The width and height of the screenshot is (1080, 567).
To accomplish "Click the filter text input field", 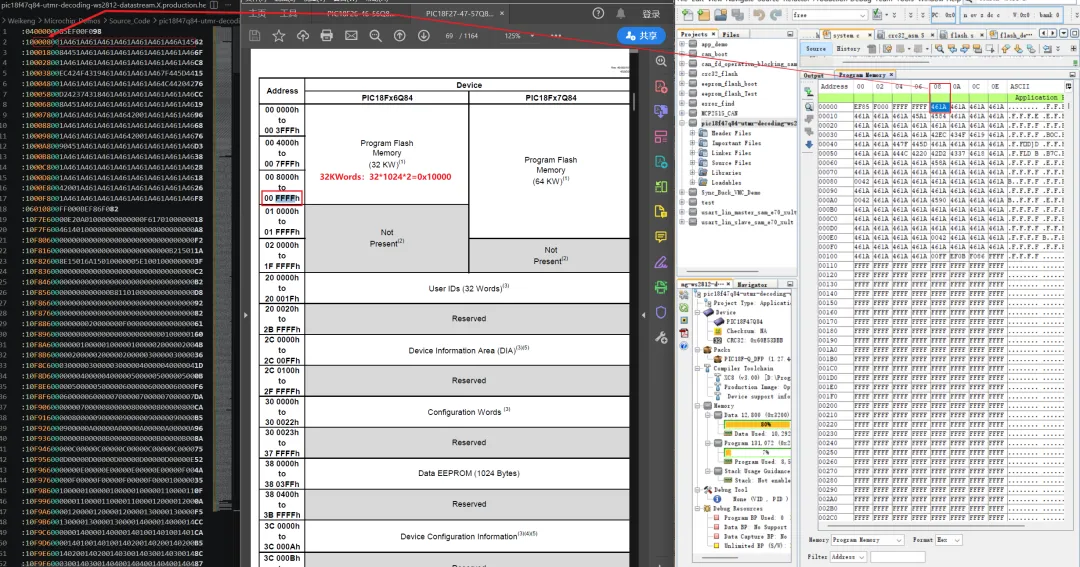I will [x=897, y=557].
